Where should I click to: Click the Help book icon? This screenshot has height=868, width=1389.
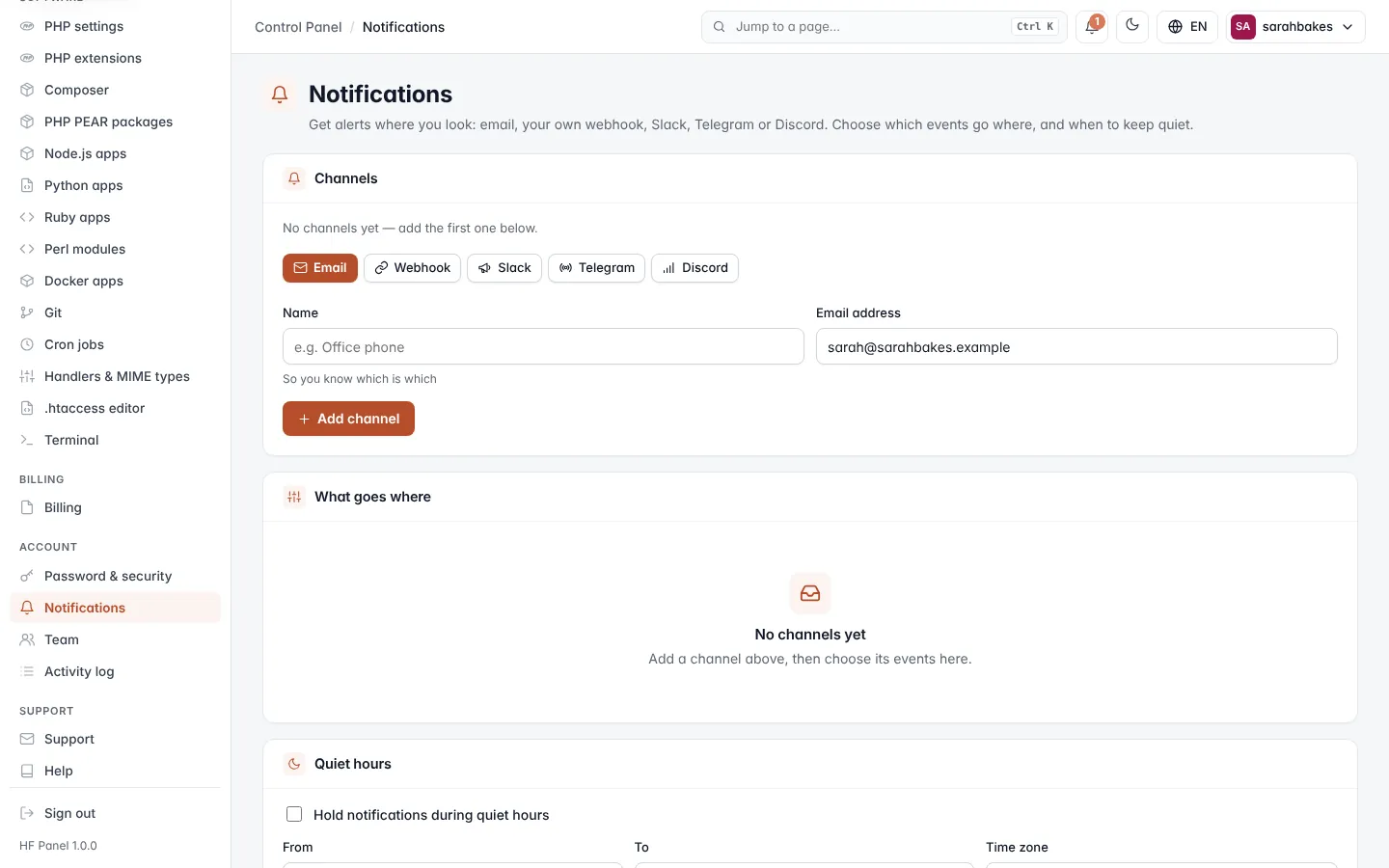(27, 771)
